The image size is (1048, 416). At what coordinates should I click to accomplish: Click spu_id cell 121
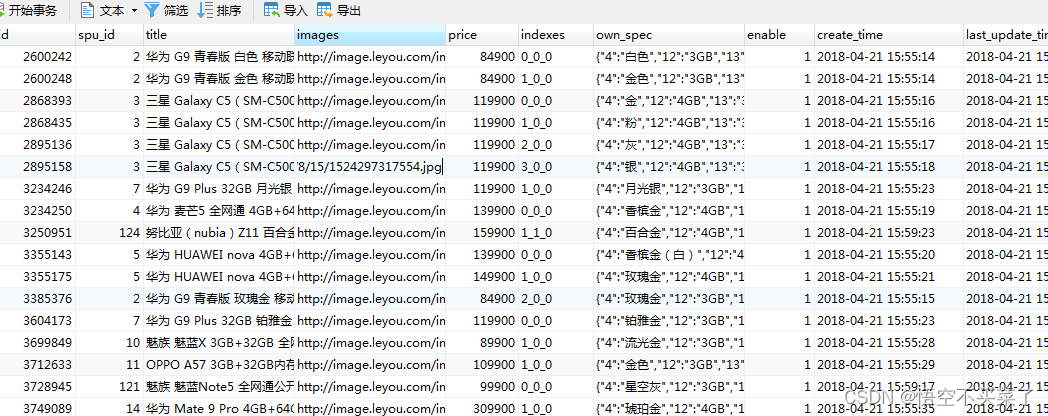point(109,388)
